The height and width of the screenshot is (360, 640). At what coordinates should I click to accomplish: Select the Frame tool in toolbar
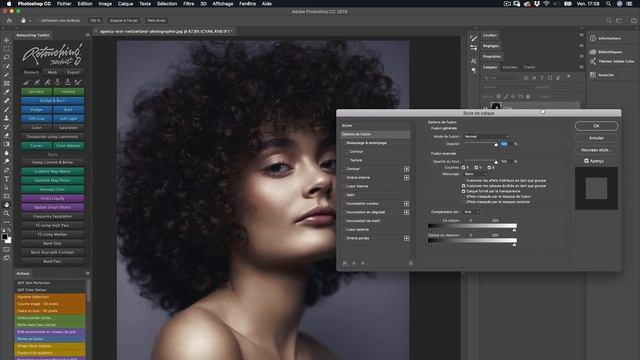tap(7, 83)
